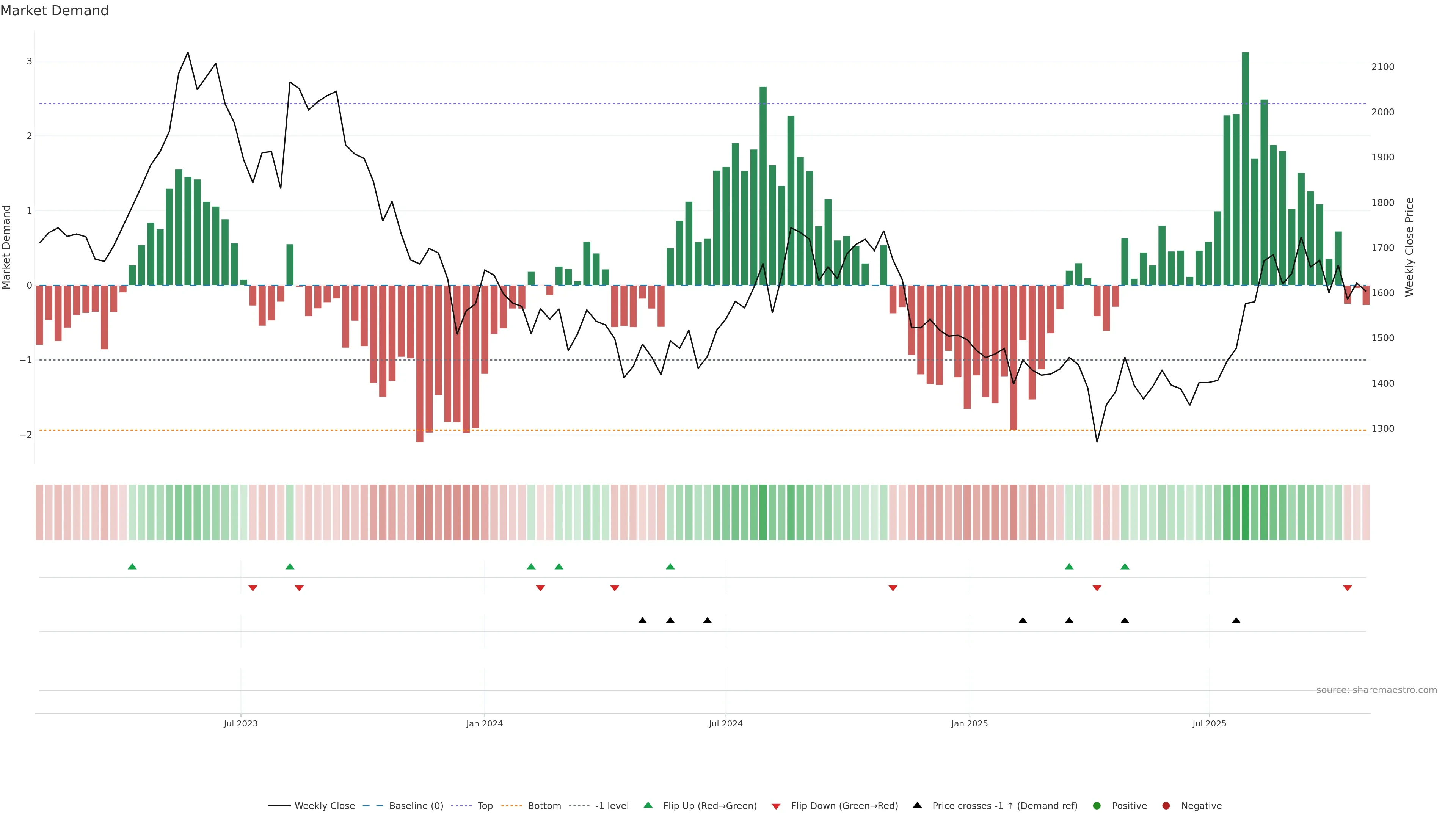Click the green Positive legend dot

1097,806
